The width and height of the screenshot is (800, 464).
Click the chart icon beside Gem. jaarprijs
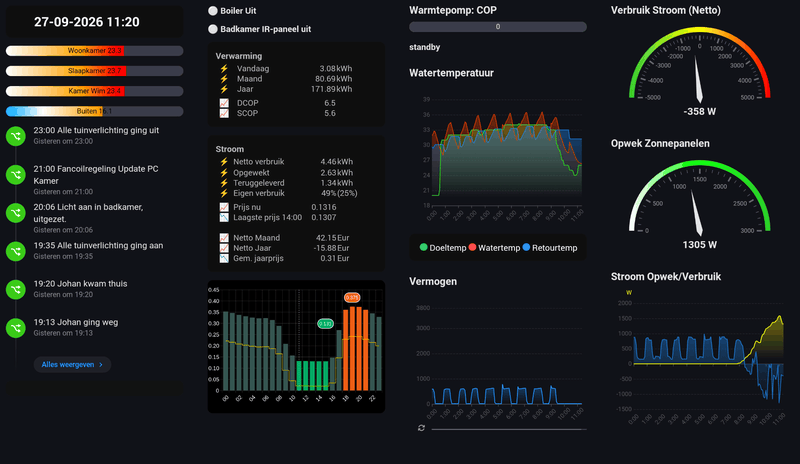pyautogui.click(x=224, y=258)
